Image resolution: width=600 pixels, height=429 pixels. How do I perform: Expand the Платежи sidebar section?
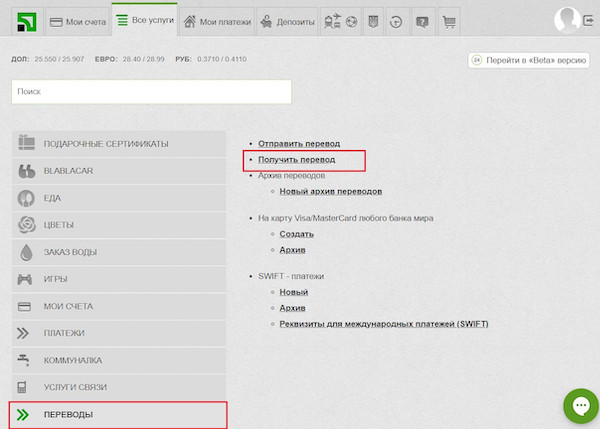click(x=118, y=333)
